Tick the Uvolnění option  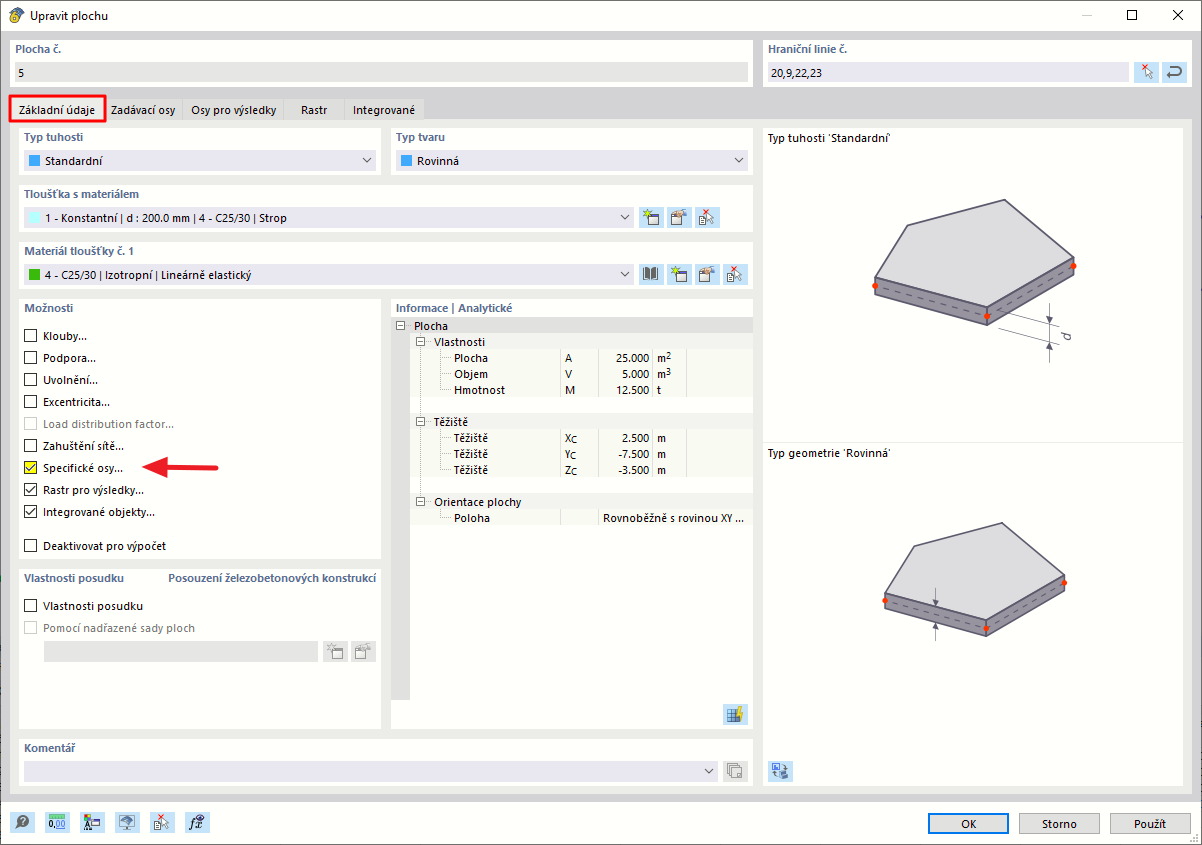(31, 380)
